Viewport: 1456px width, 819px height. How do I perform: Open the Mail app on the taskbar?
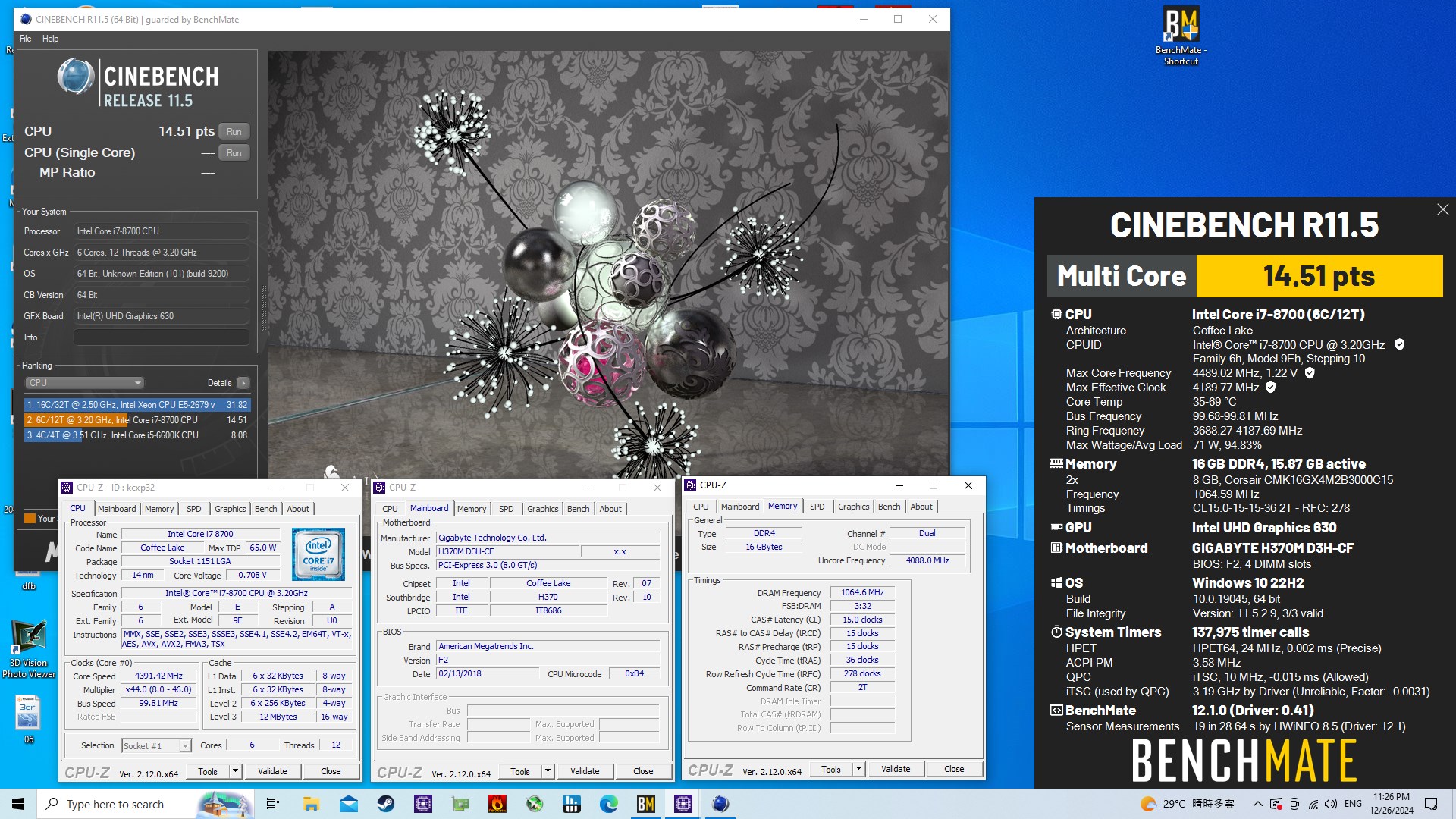pos(348,804)
